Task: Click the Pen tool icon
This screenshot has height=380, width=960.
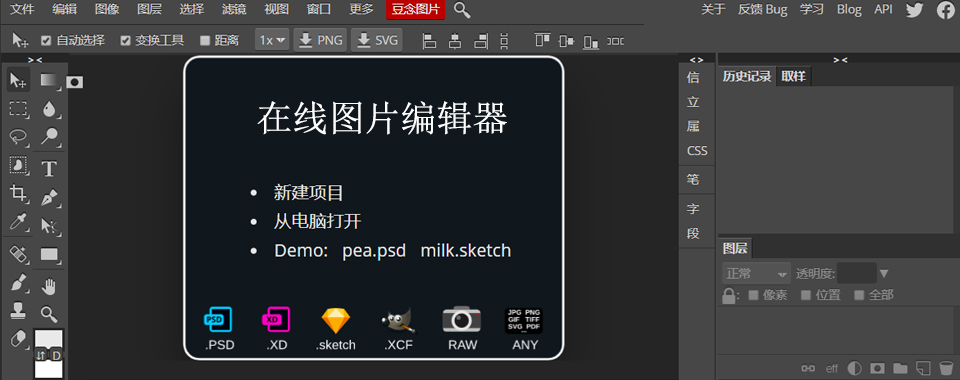Action: pyautogui.click(x=49, y=197)
